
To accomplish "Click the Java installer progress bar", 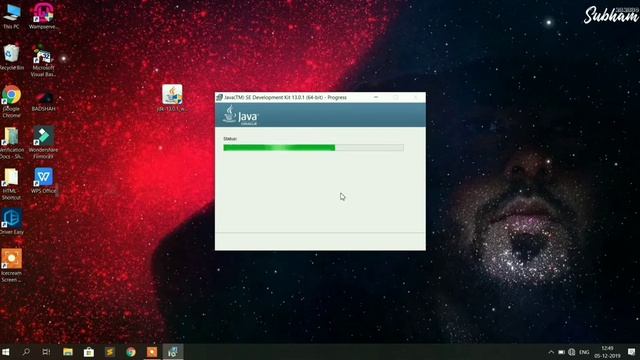I will click(313, 147).
